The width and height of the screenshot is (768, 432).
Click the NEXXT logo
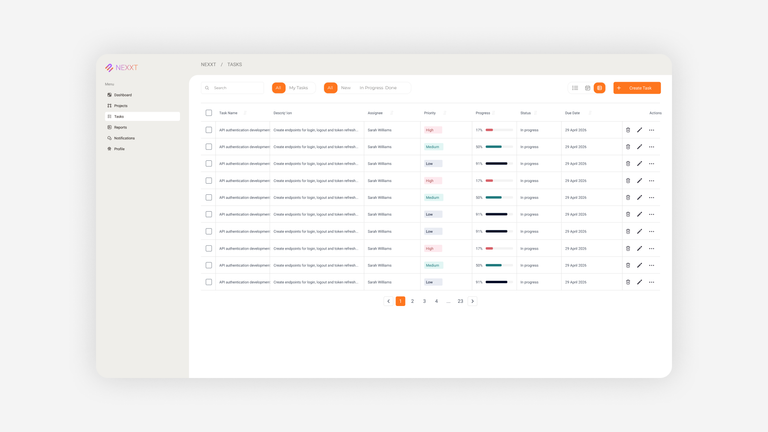[x=121, y=68]
